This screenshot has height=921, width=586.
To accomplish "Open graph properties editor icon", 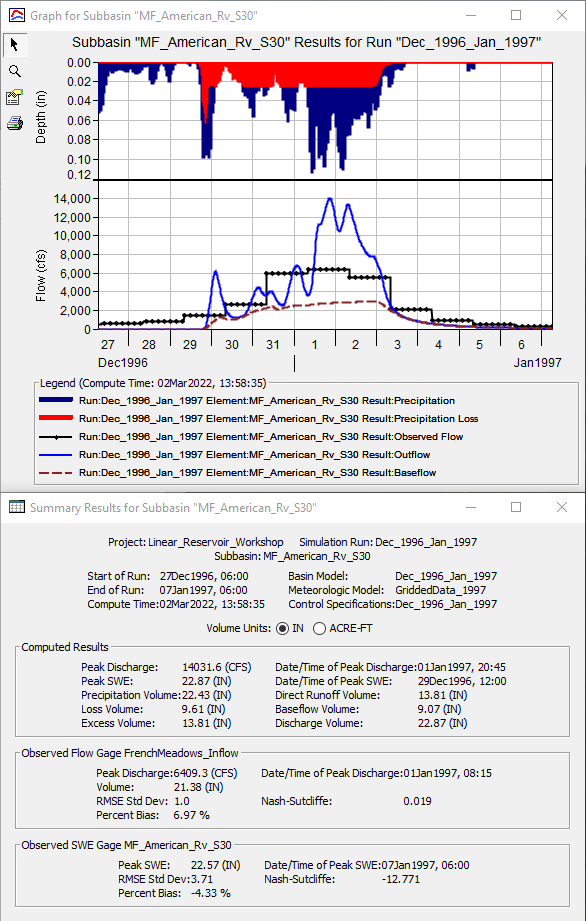I will coord(15,97).
